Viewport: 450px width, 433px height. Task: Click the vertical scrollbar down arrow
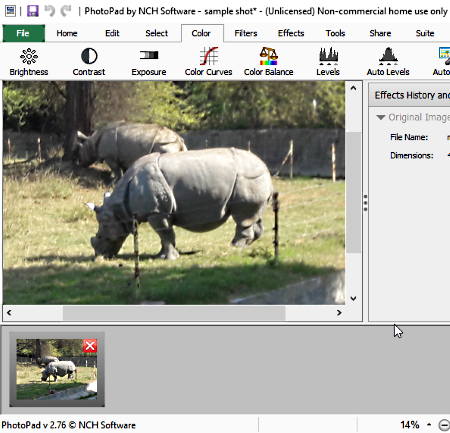(x=353, y=298)
